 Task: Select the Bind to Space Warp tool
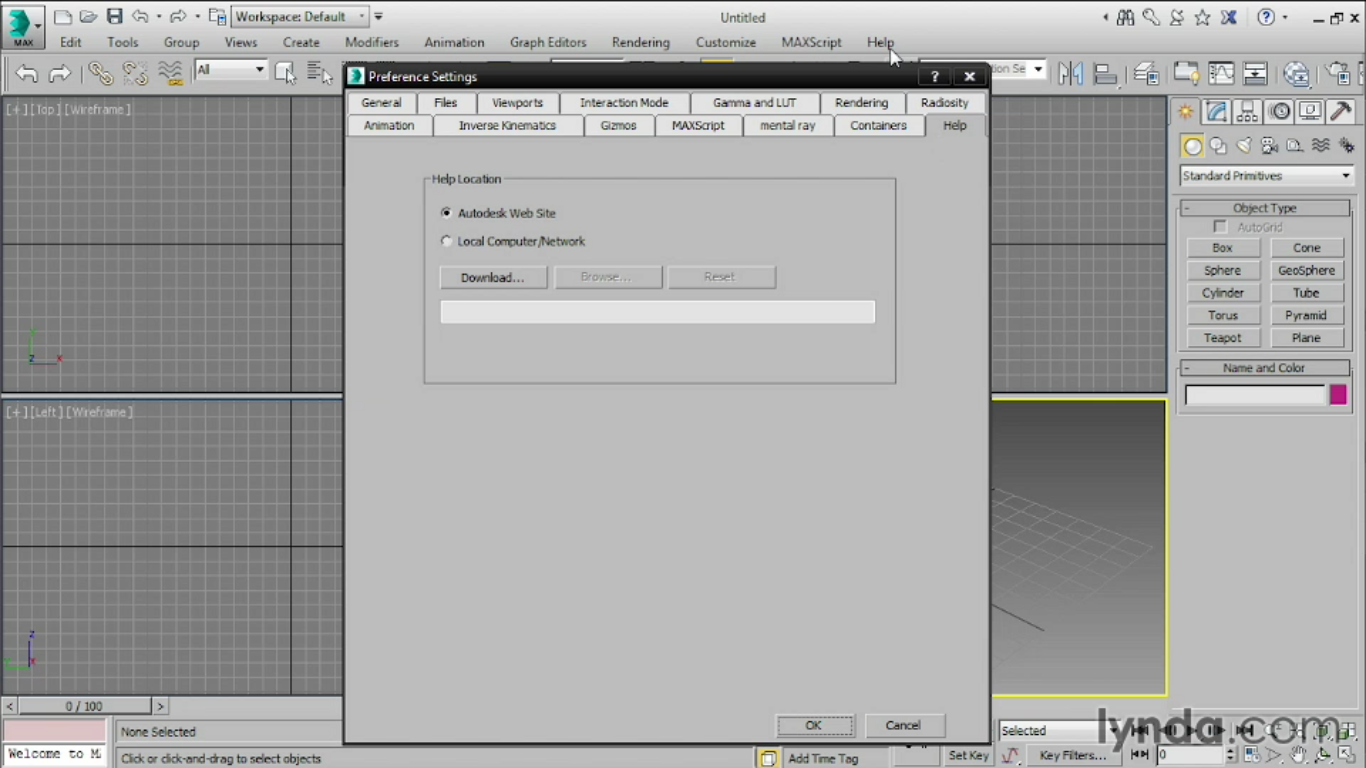171,73
